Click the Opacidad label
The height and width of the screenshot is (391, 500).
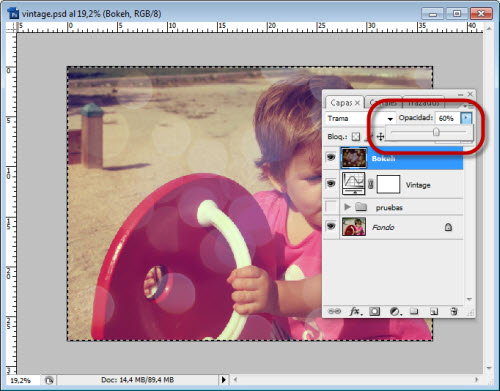[416, 118]
